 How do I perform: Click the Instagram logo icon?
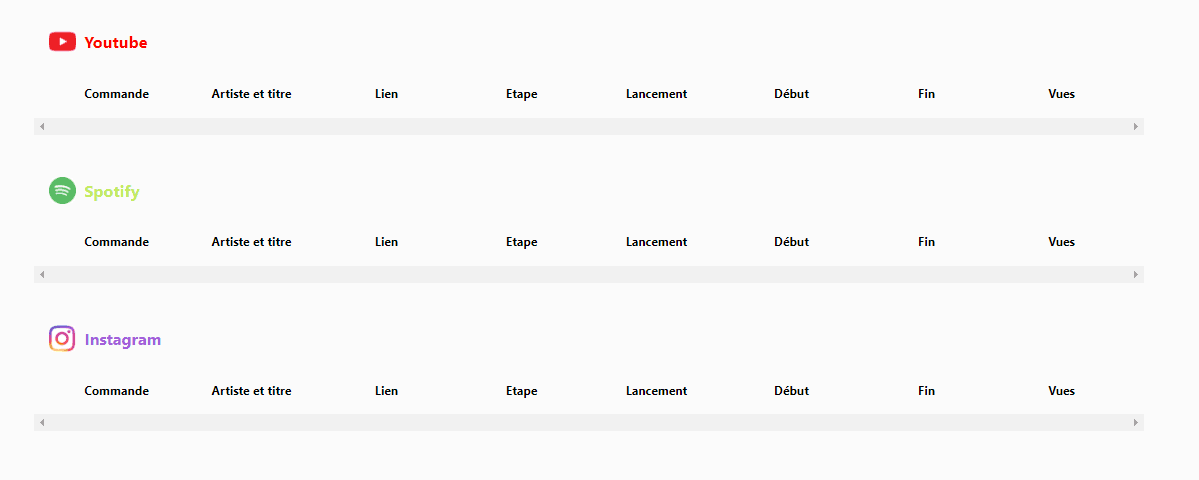click(62, 339)
